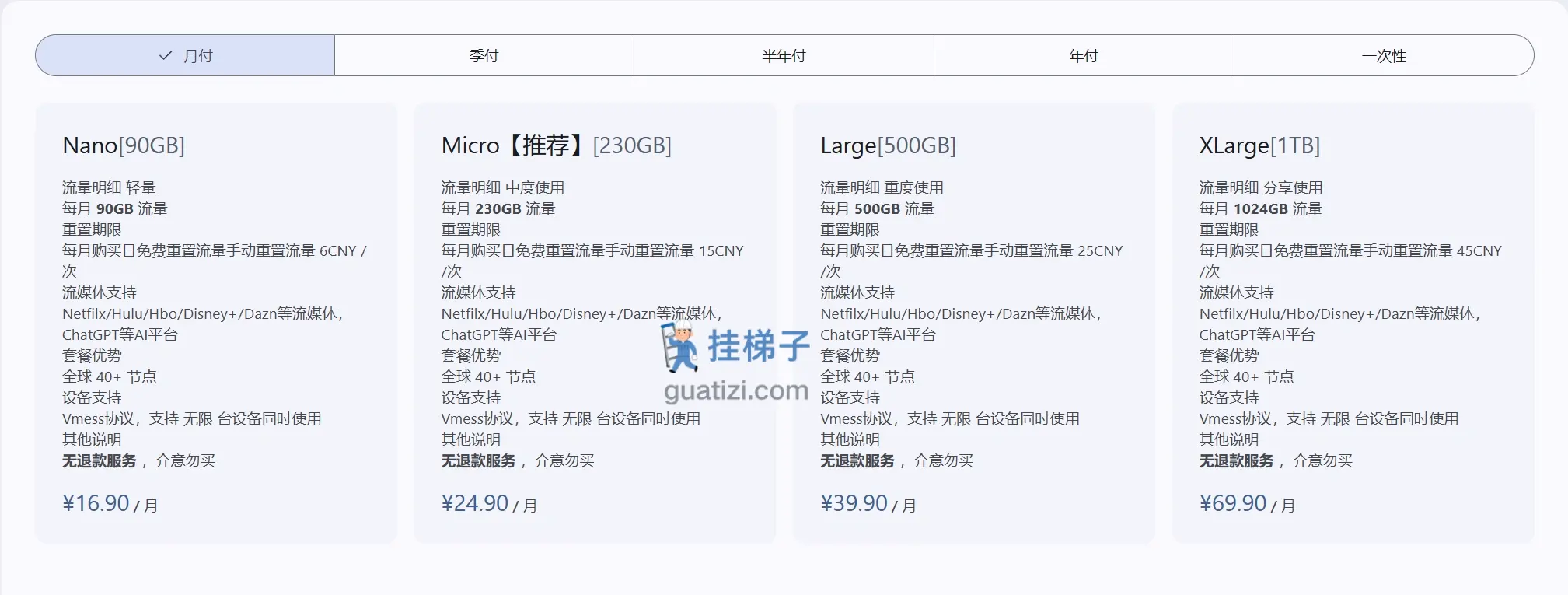Open the Nano[90GB] plan title
Screen dimensions: 1568x595
click(x=124, y=145)
